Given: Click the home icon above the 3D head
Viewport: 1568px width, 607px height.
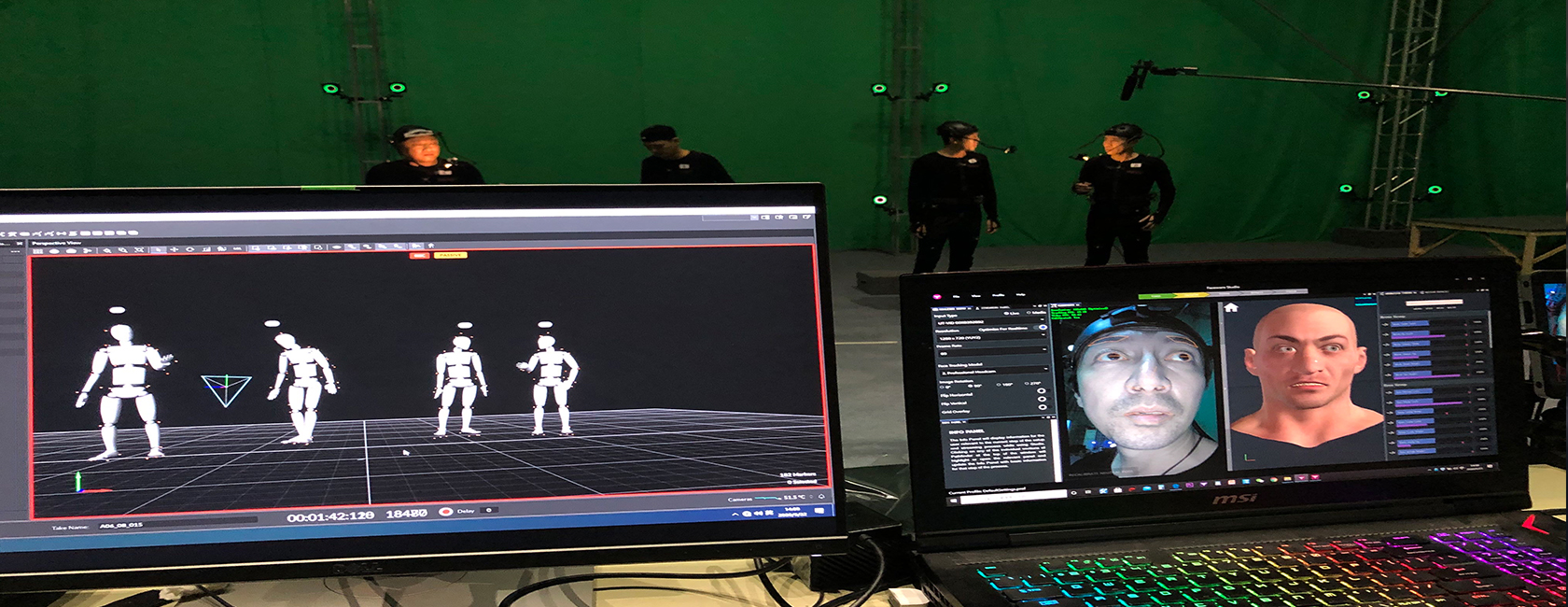Looking at the screenshot, I should pos(1231,307).
